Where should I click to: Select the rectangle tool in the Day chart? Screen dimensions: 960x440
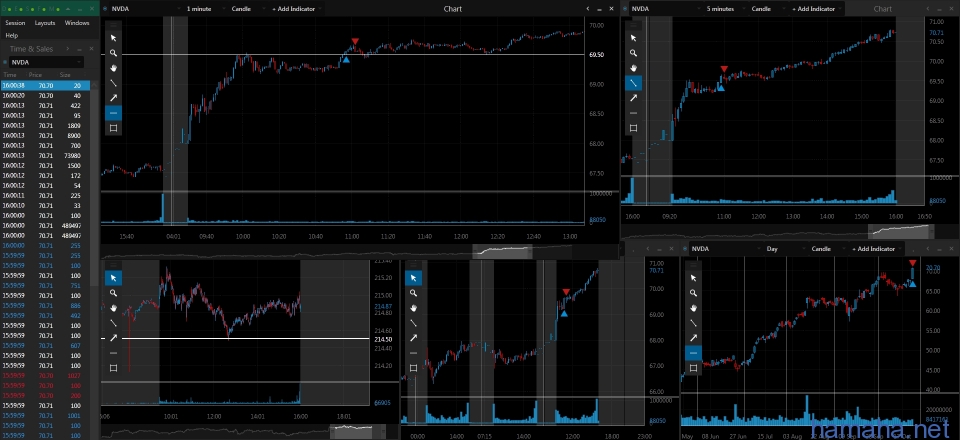[x=693, y=368]
